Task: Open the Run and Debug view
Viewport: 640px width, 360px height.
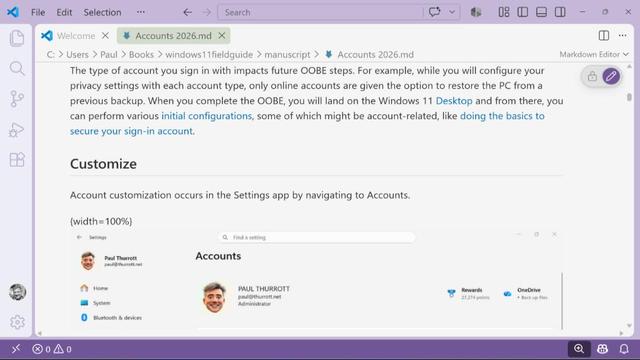Action: coord(17,129)
